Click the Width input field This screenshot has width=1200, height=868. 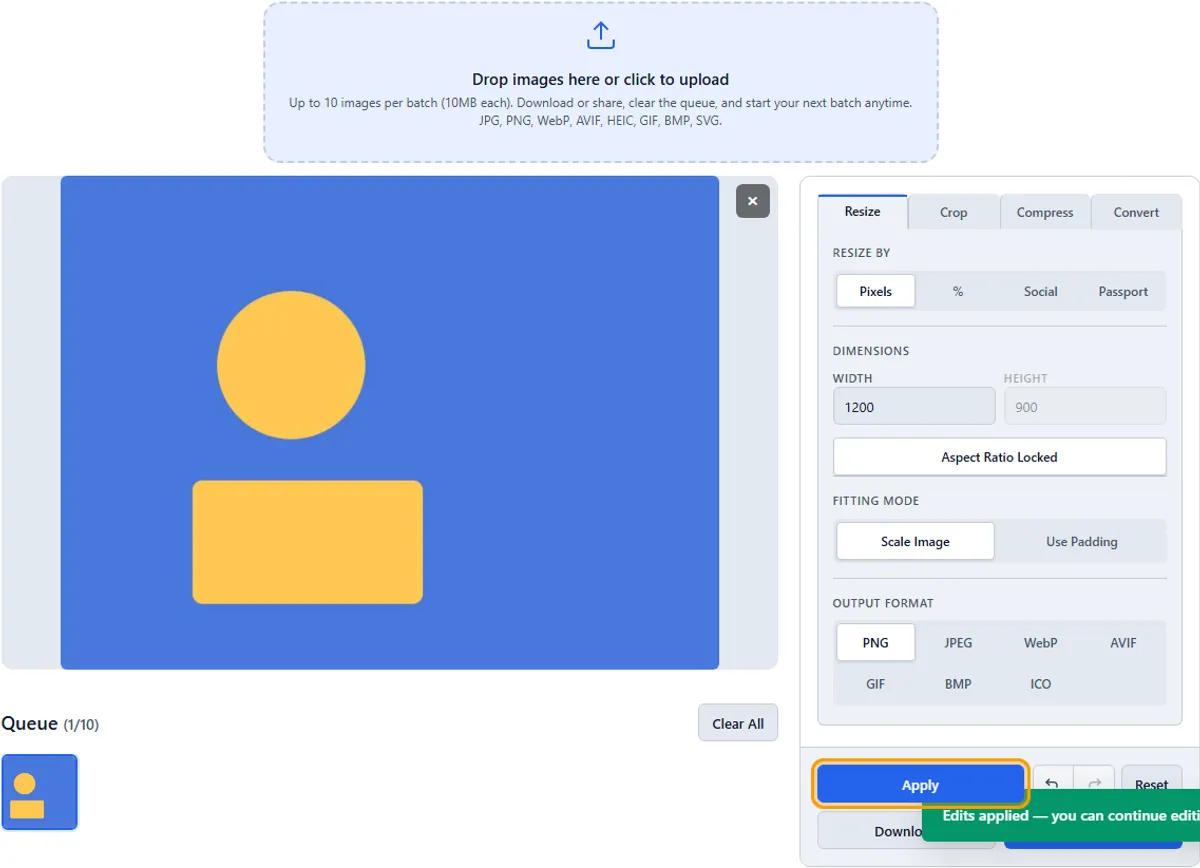[914, 407]
